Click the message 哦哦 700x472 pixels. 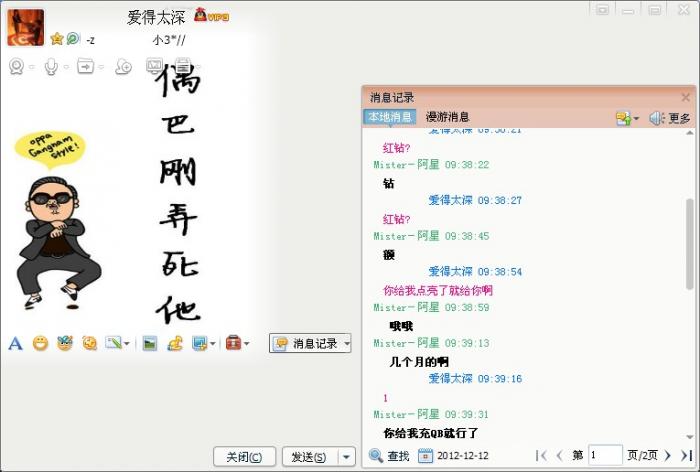(401, 326)
